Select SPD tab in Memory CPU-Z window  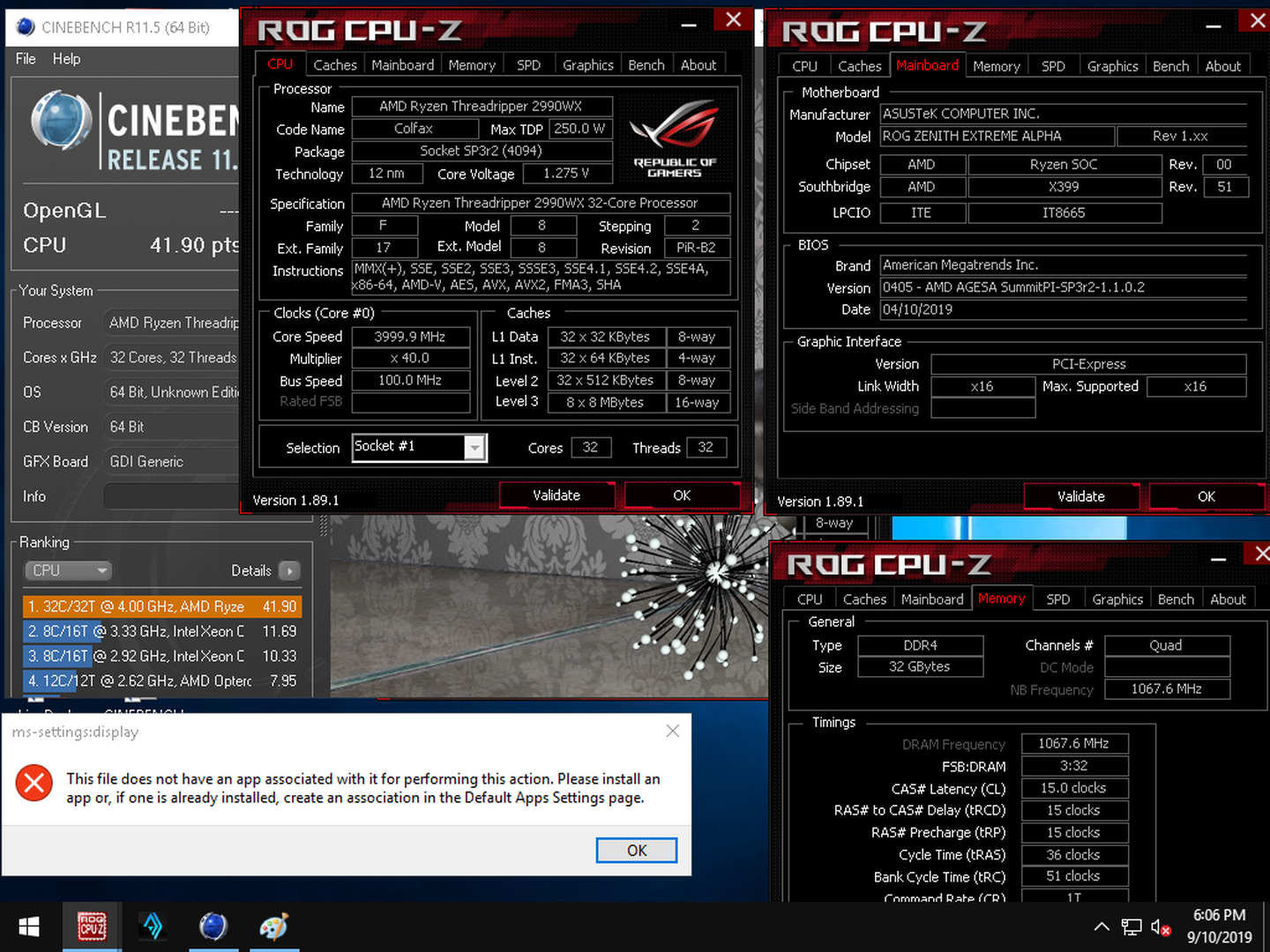1058,599
